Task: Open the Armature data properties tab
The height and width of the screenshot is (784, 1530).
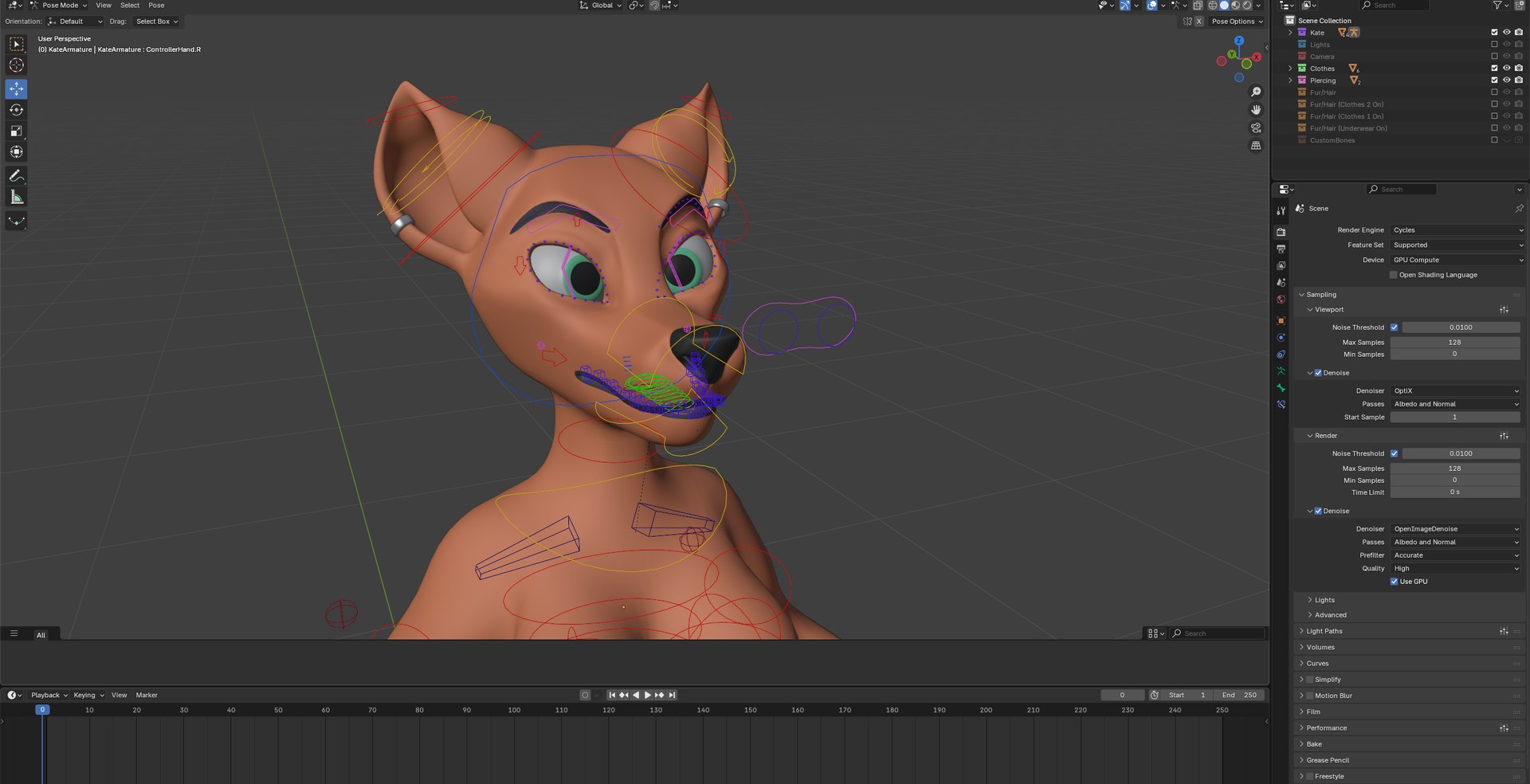Action: (1281, 371)
